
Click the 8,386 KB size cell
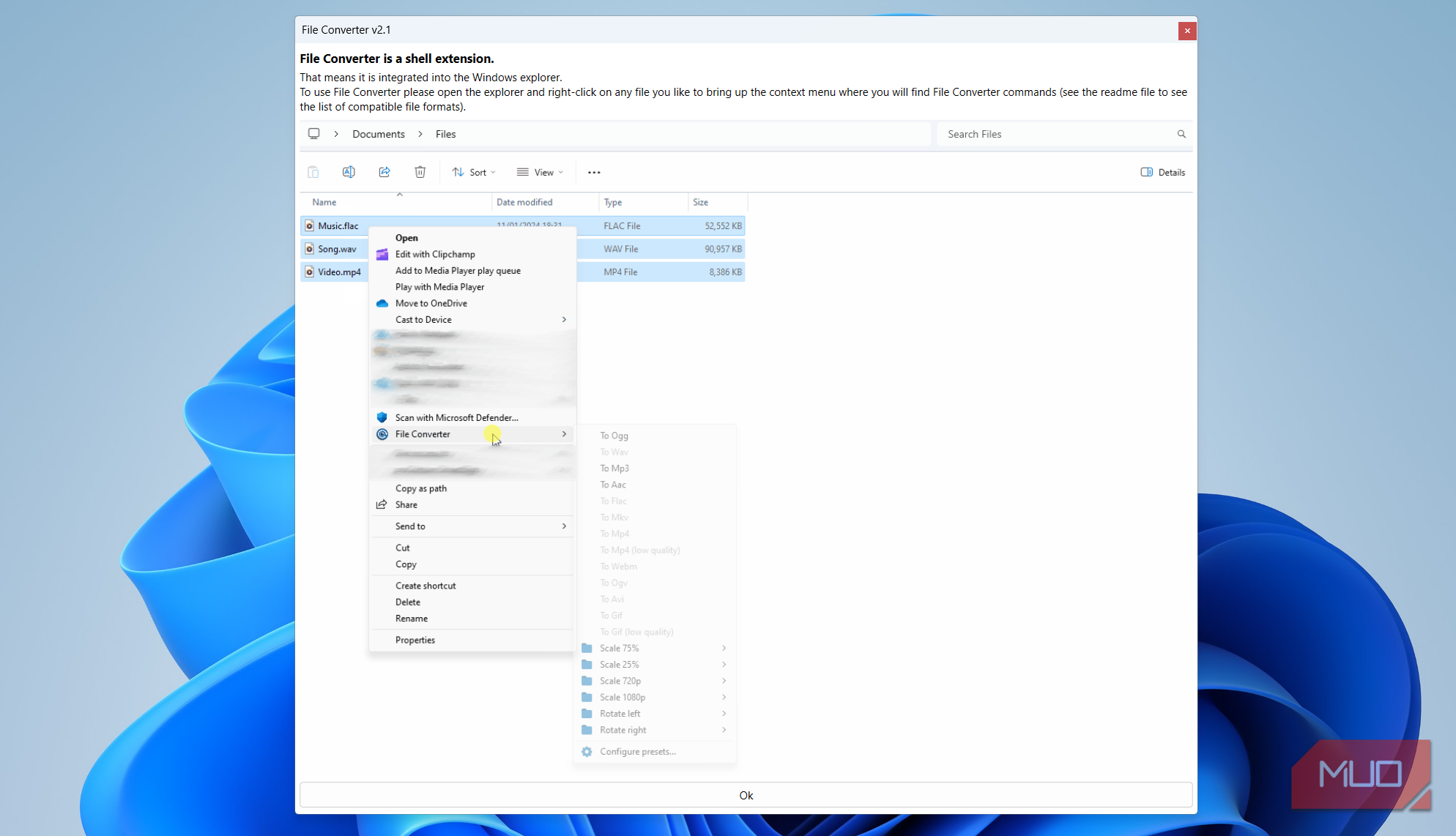[x=725, y=272]
